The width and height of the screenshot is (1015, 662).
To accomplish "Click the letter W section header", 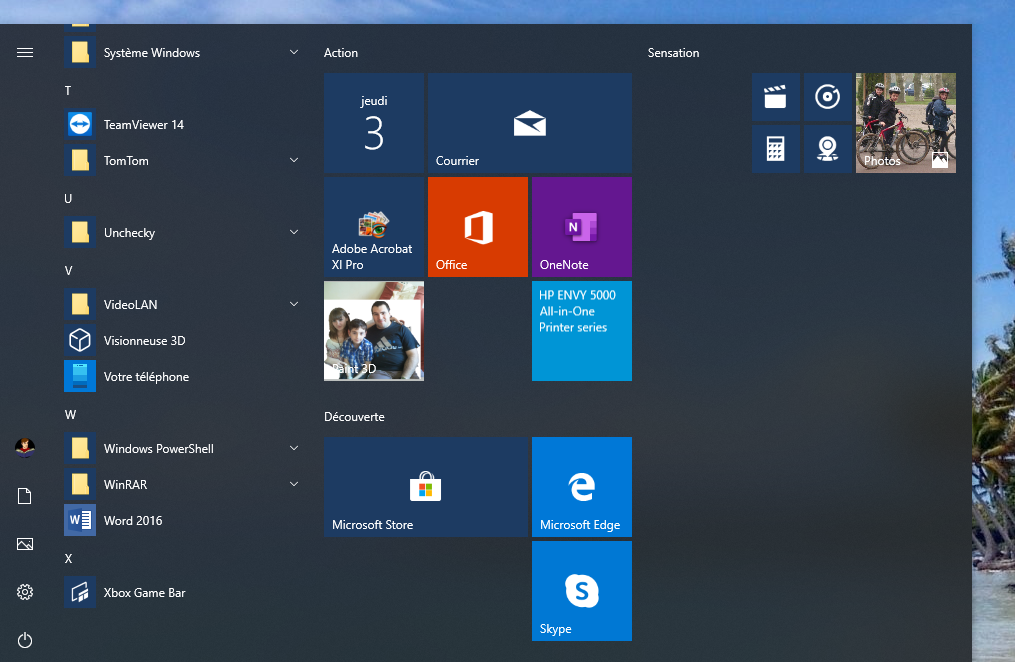I will pos(70,415).
